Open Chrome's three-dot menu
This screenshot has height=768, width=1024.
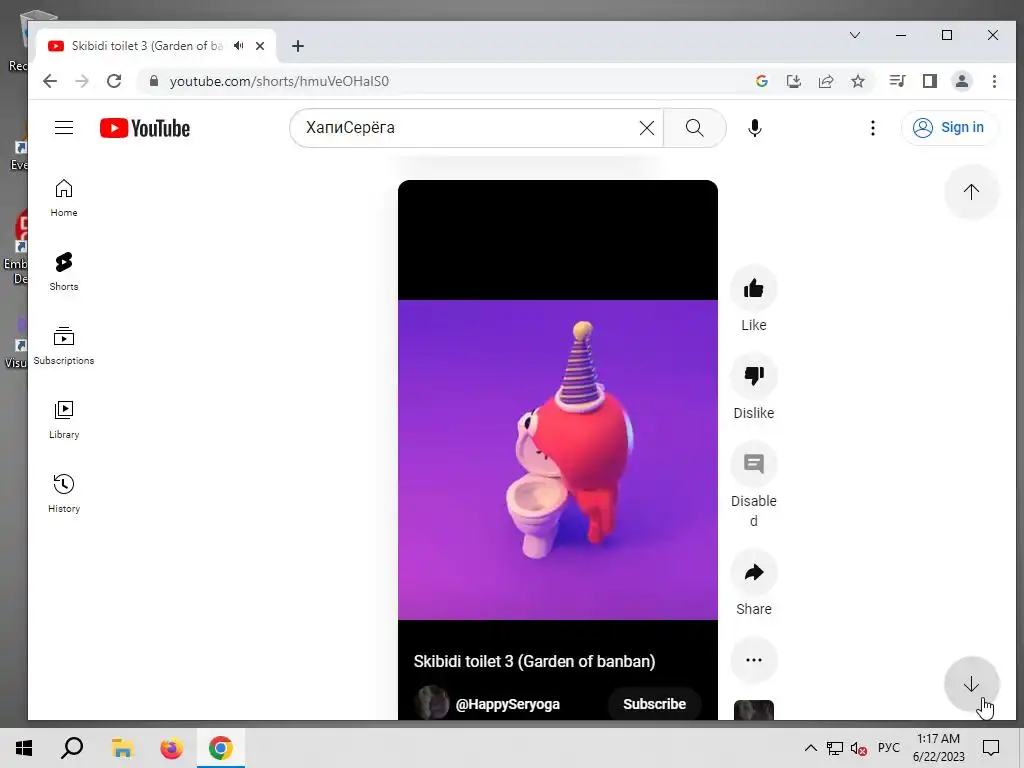tap(994, 81)
